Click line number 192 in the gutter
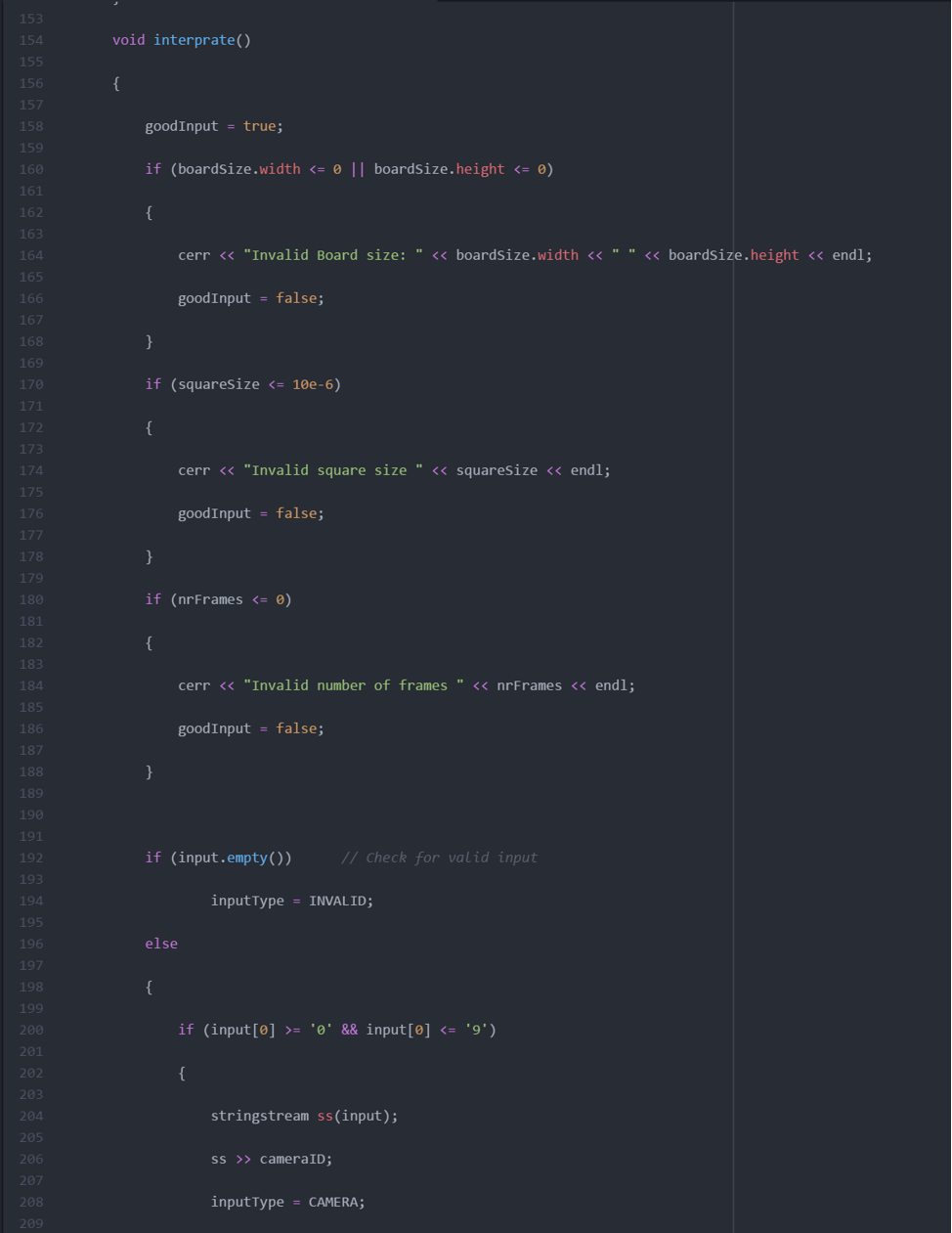The image size is (952, 1233). click(31, 858)
